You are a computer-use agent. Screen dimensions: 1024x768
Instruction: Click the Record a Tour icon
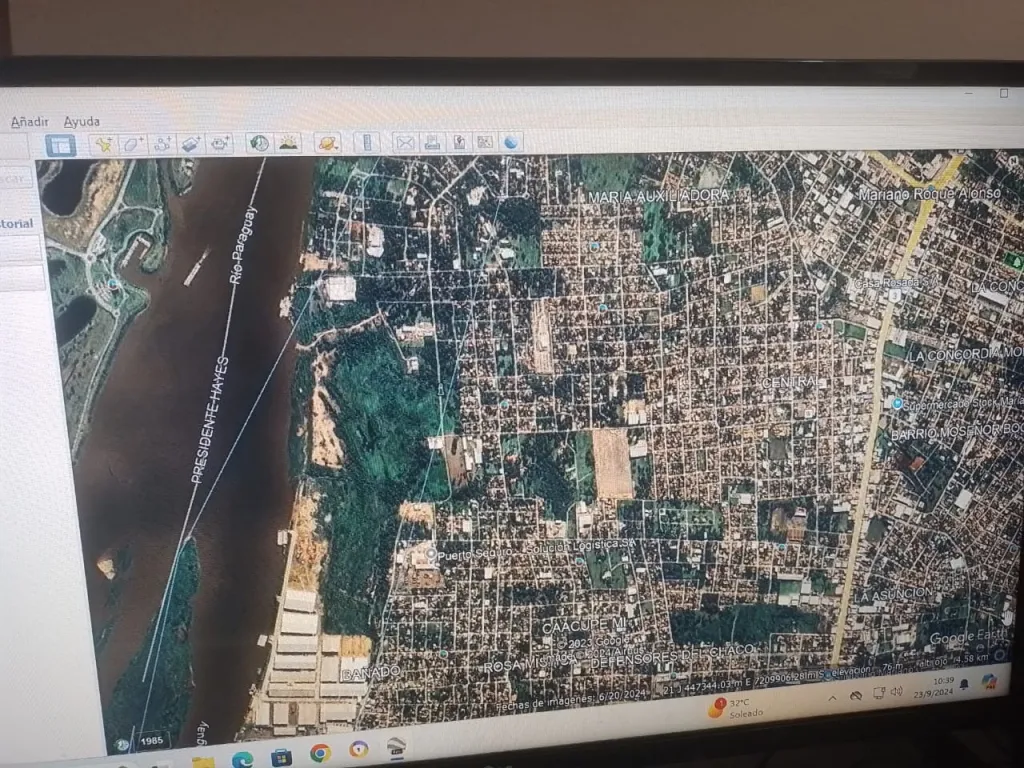220,144
